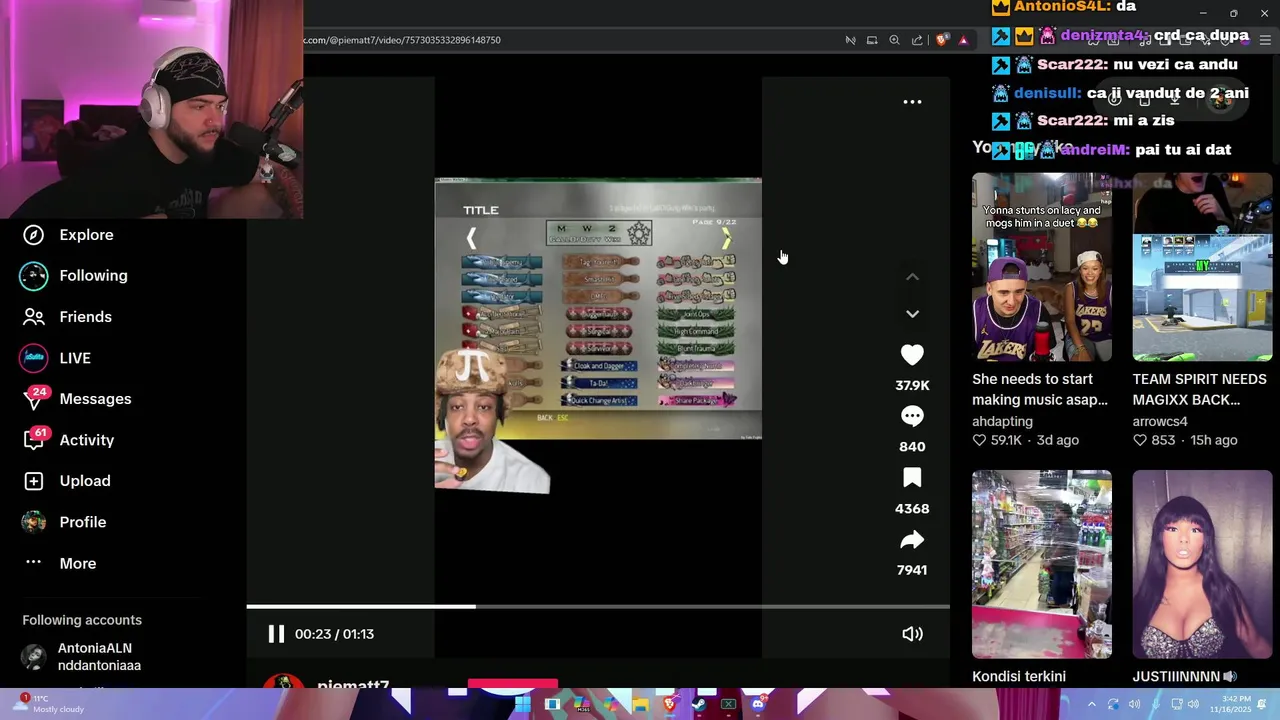Open the LIVE section
This screenshot has height=720, width=1280.
tap(56, 358)
